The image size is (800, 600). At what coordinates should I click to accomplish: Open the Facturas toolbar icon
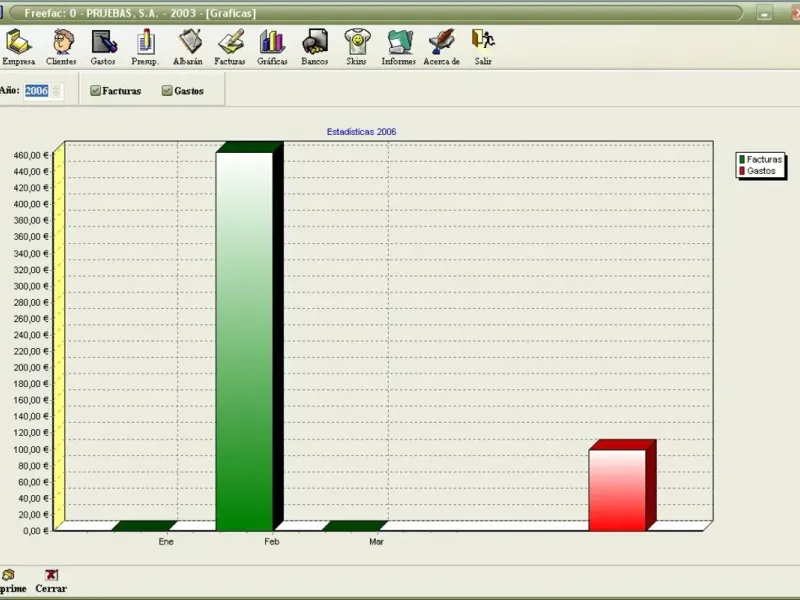click(230, 47)
